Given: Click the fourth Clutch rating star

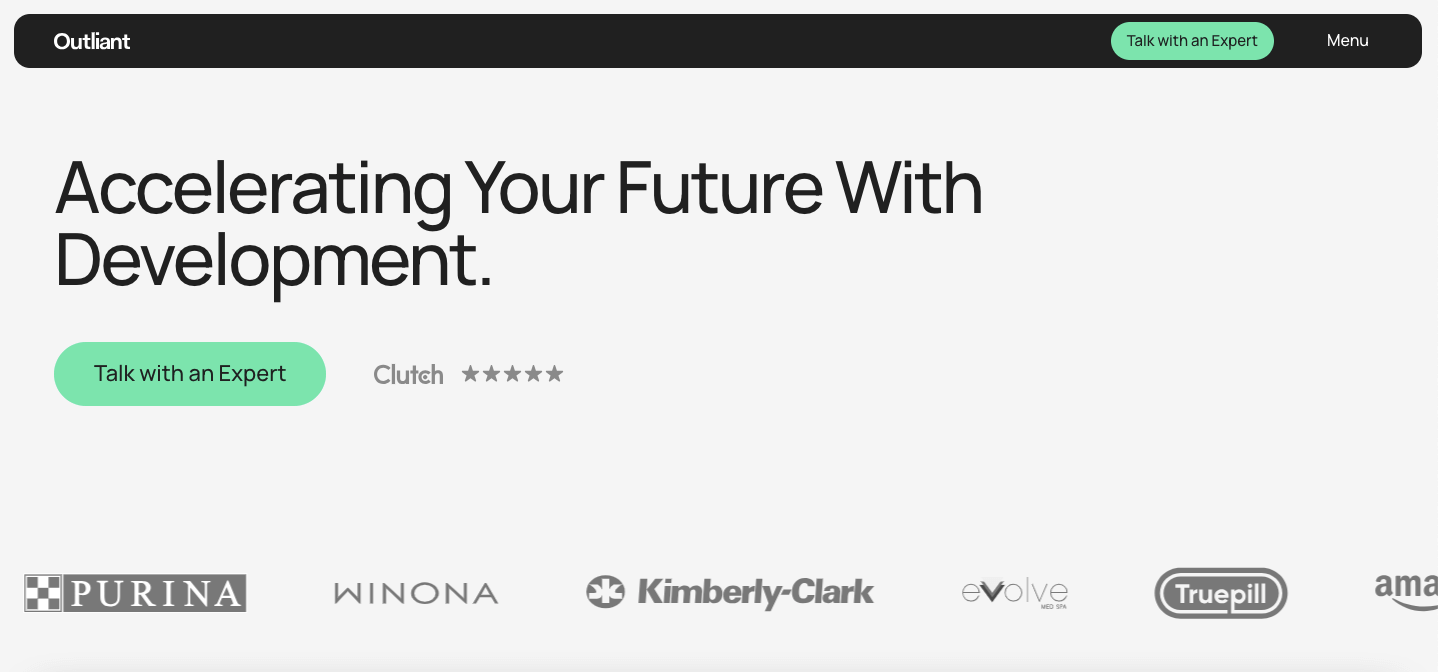Looking at the screenshot, I should point(533,374).
